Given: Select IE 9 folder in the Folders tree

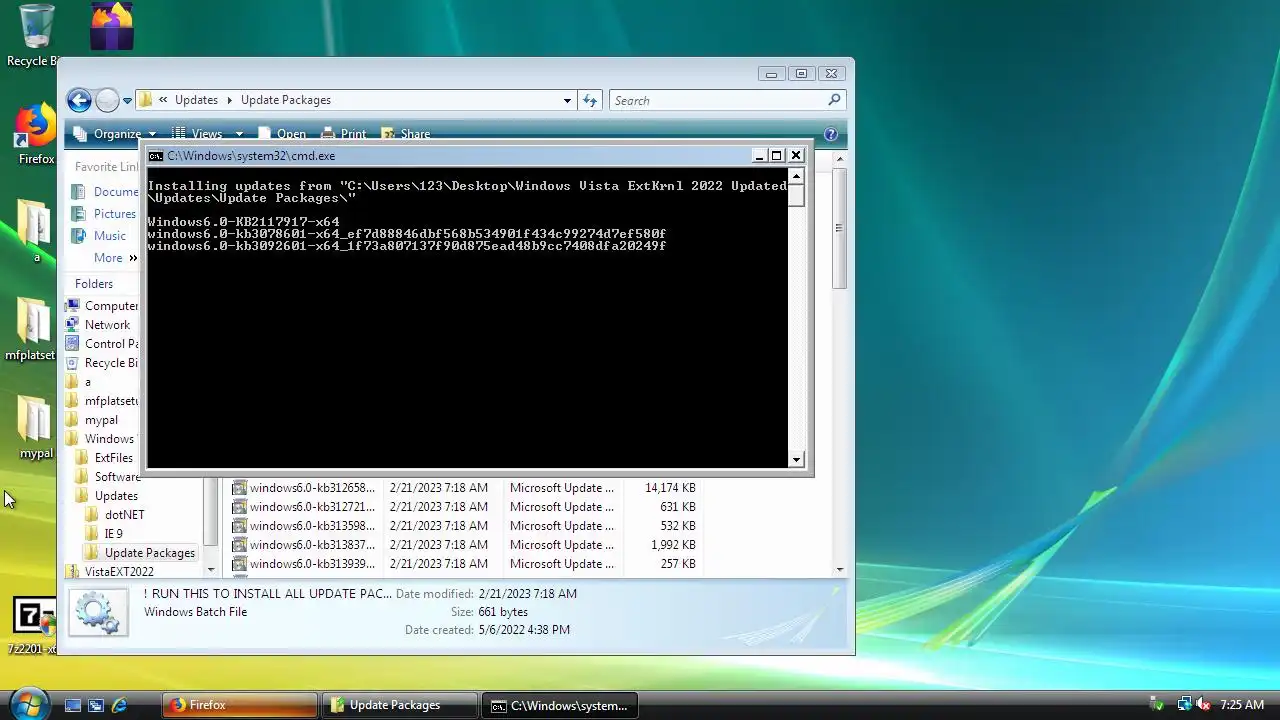Looking at the screenshot, I should click(104, 534).
